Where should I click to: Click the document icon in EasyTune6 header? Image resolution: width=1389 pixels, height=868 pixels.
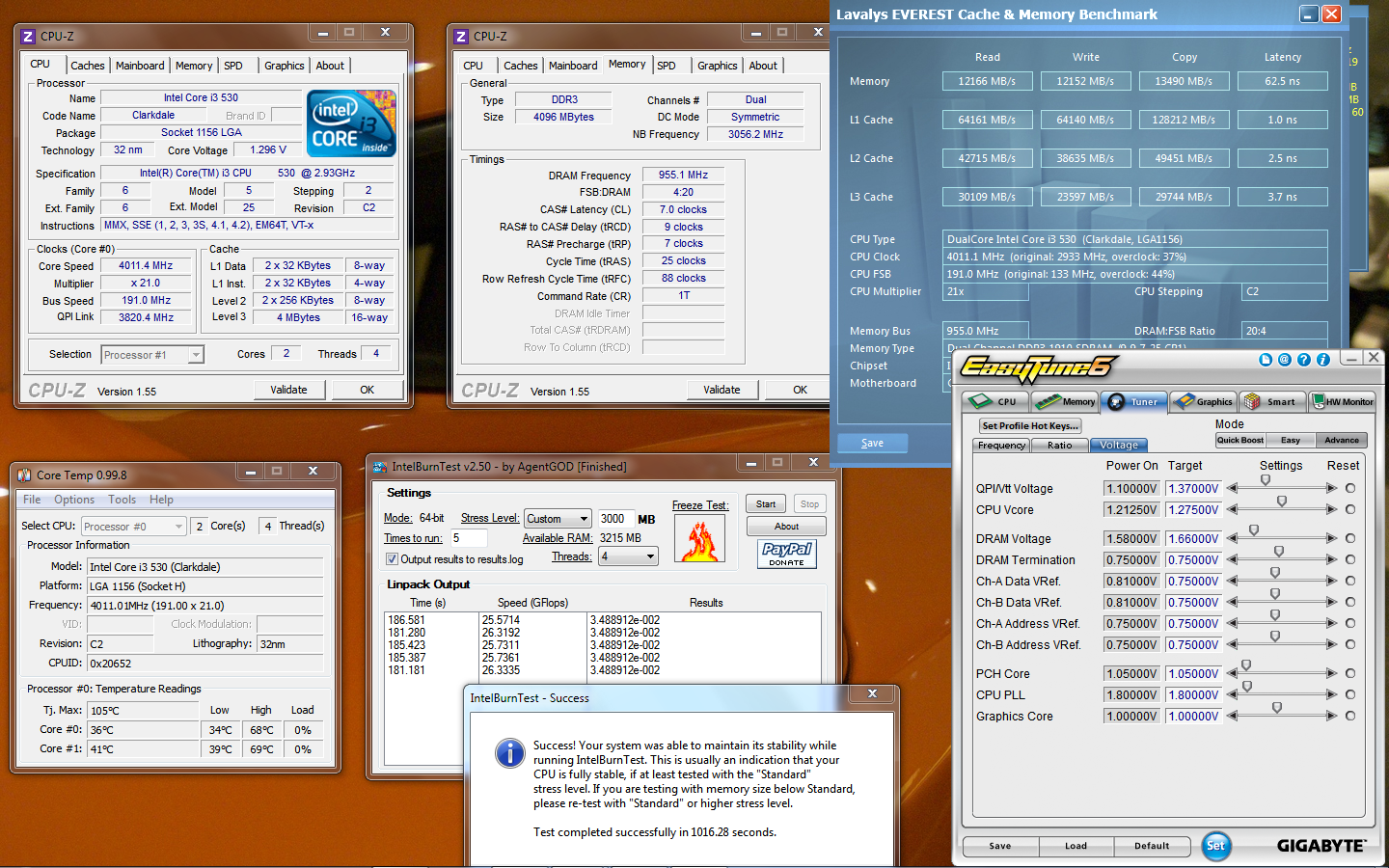tap(1266, 360)
